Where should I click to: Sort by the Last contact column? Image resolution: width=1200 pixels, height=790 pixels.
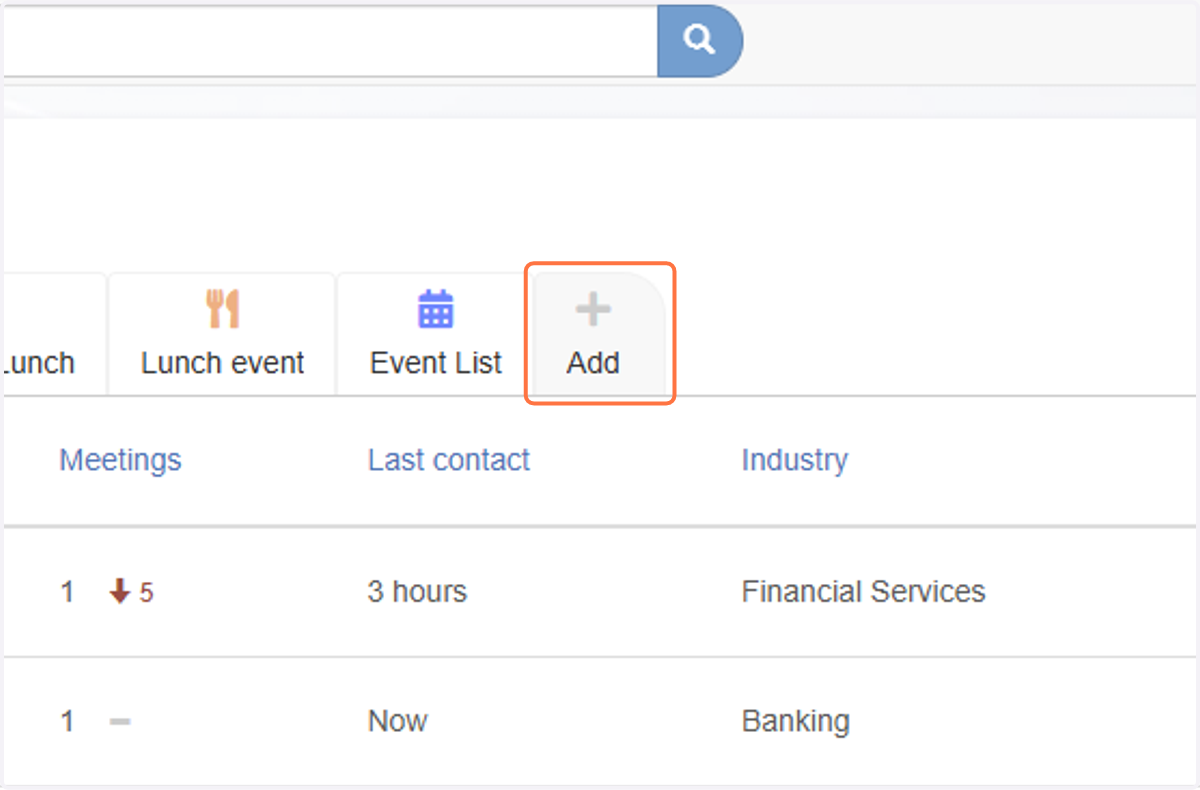(x=449, y=460)
